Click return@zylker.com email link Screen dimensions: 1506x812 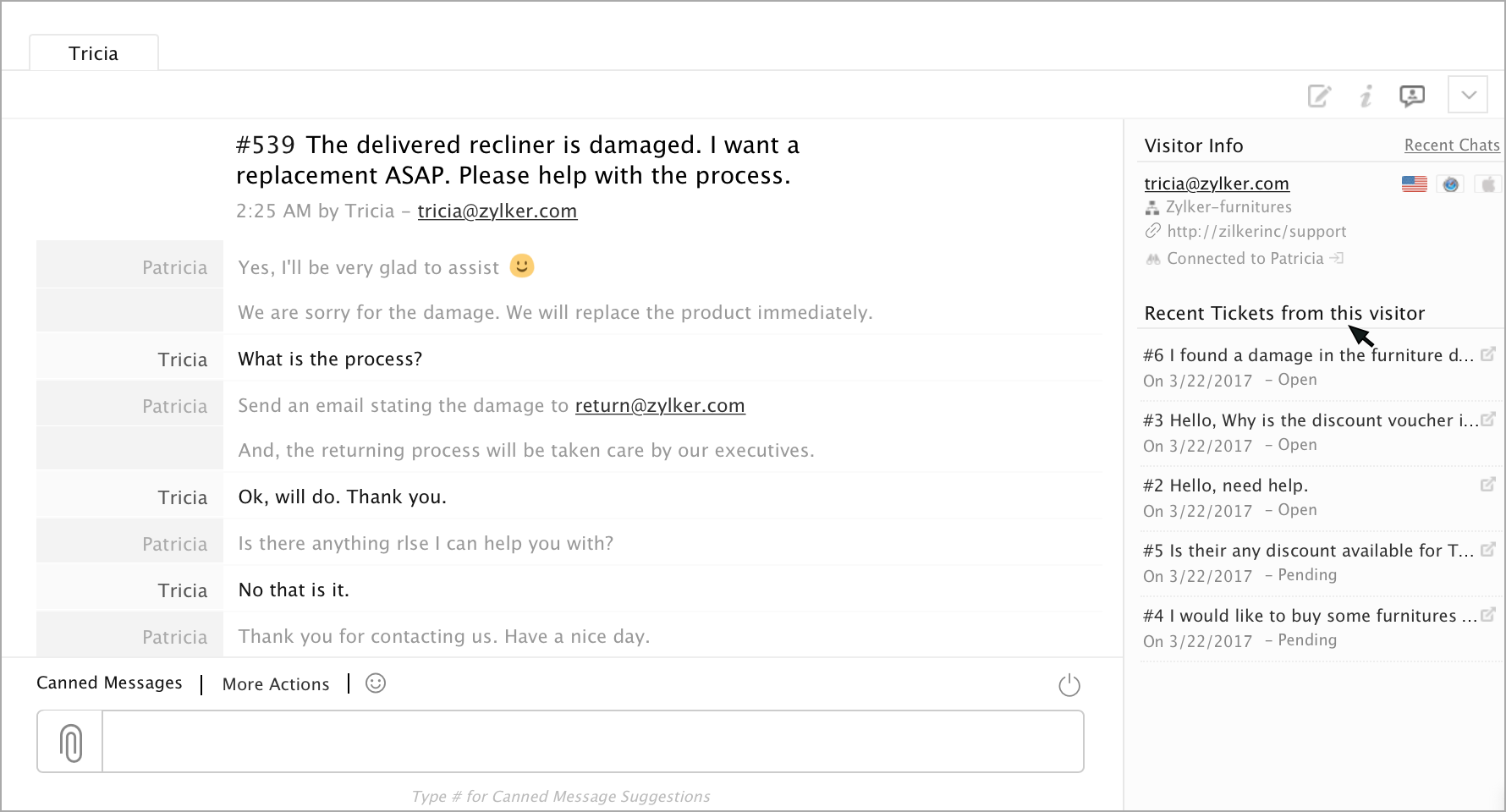click(660, 406)
